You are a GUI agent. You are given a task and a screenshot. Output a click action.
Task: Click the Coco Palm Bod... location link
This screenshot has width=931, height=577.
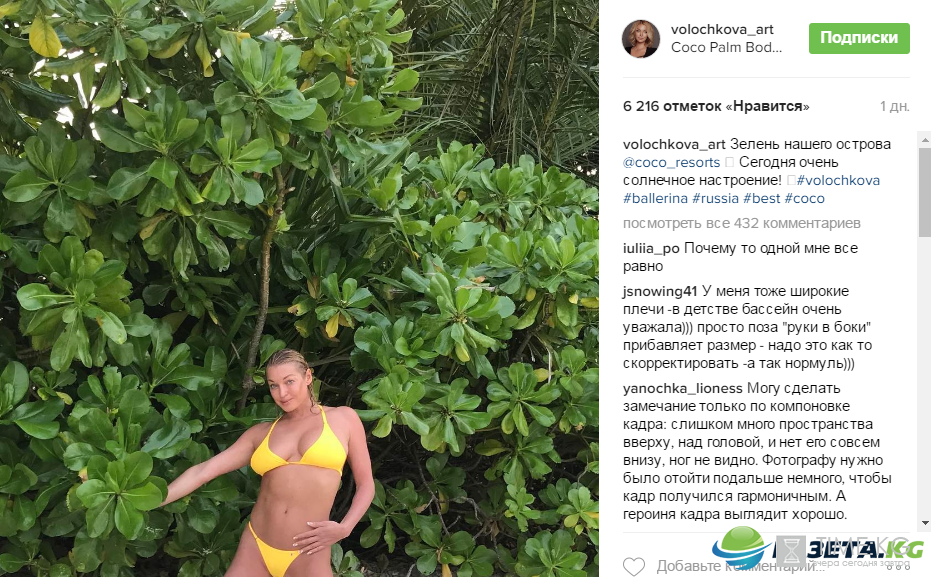click(x=726, y=47)
